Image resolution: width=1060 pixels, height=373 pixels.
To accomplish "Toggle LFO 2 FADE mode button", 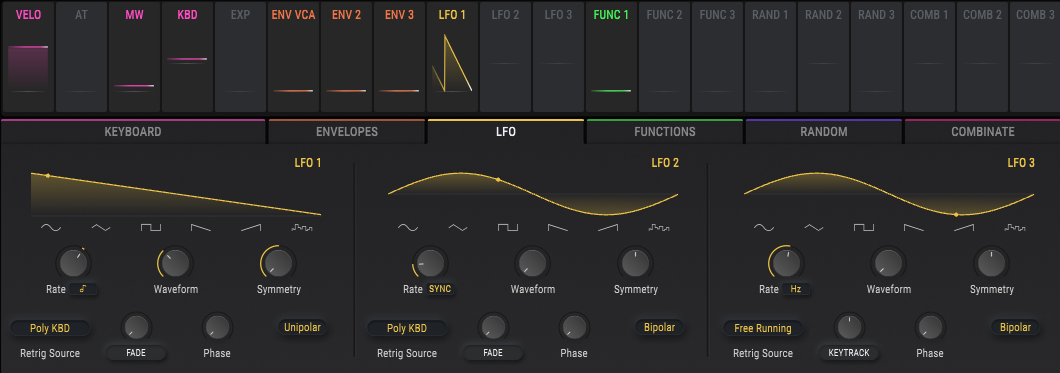I will point(493,353).
